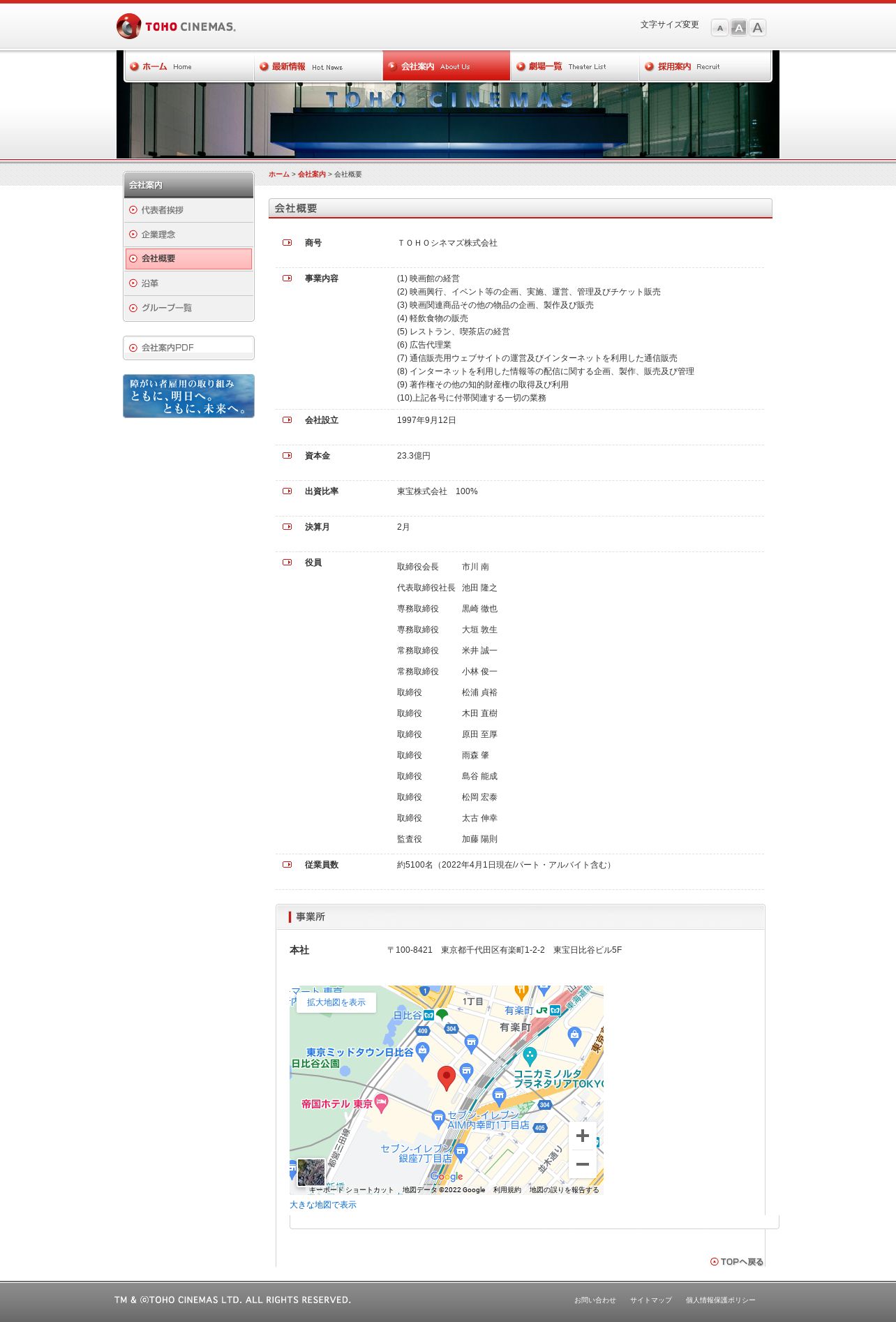Image resolution: width=896 pixels, height=1322 pixels.
Task: Click the 会社概要 page heading
Action: point(296,208)
